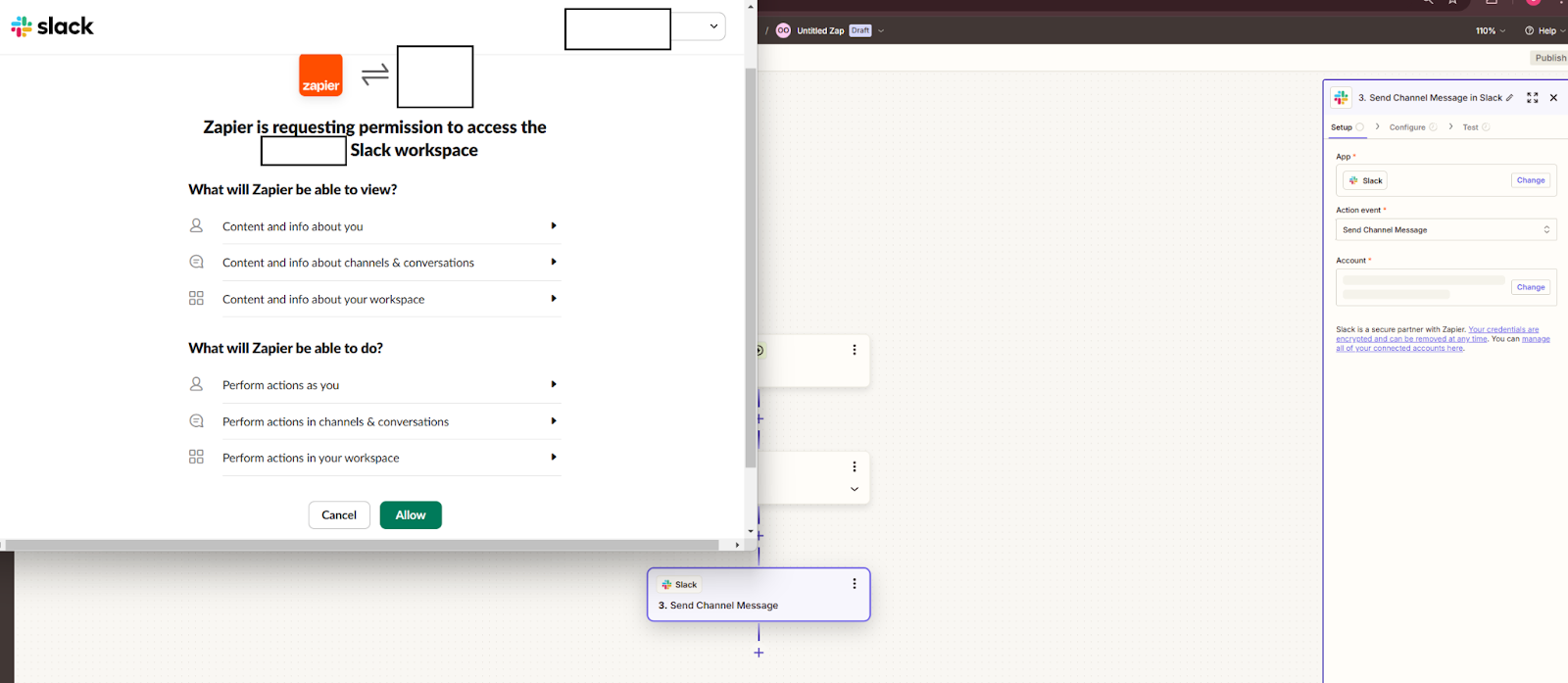The image size is (1568, 683).
Task: Click browser bookmark star icon
Action: click(x=1452, y=2)
